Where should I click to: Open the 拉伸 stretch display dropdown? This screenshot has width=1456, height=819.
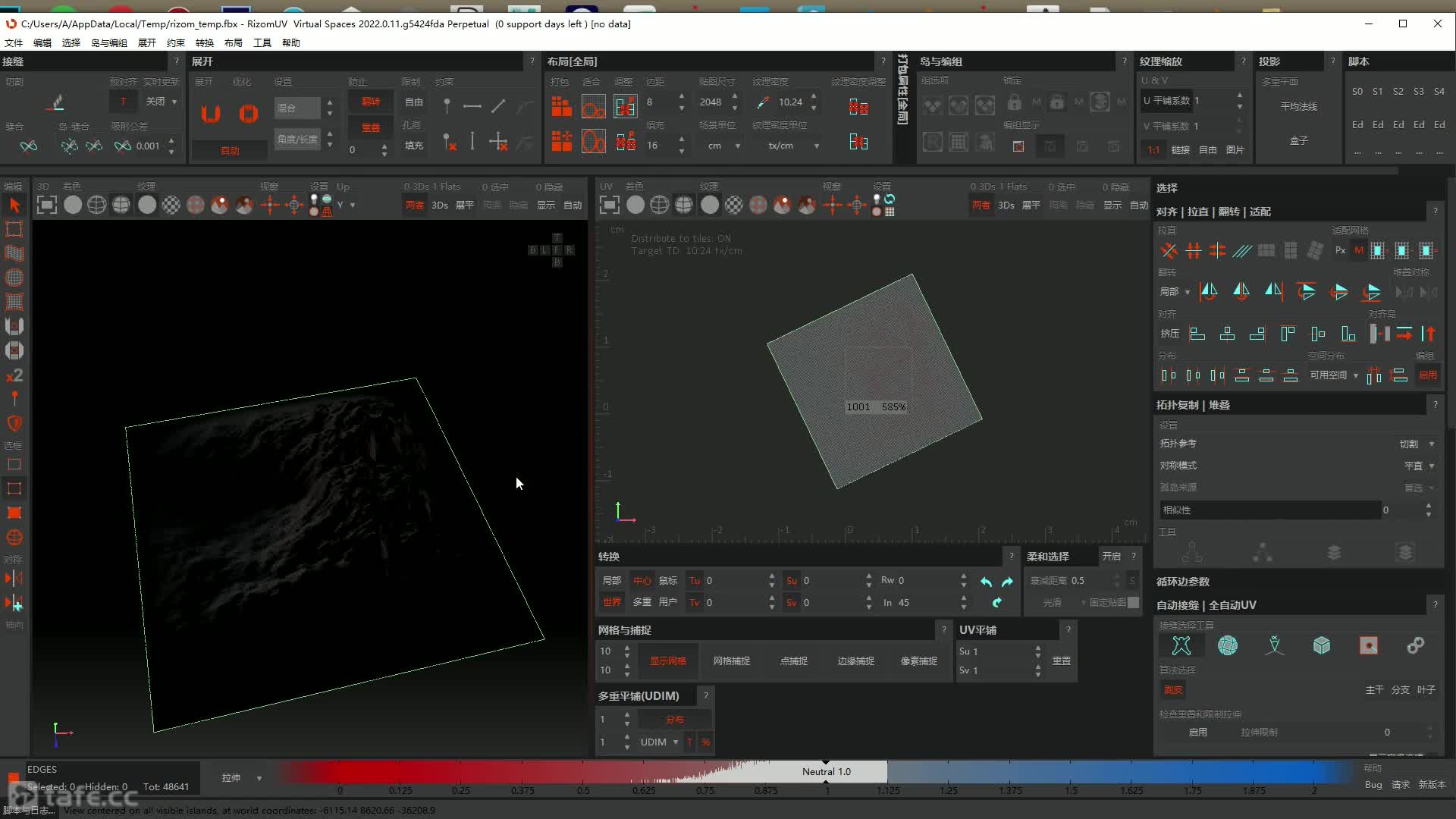click(x=242, y=778)
